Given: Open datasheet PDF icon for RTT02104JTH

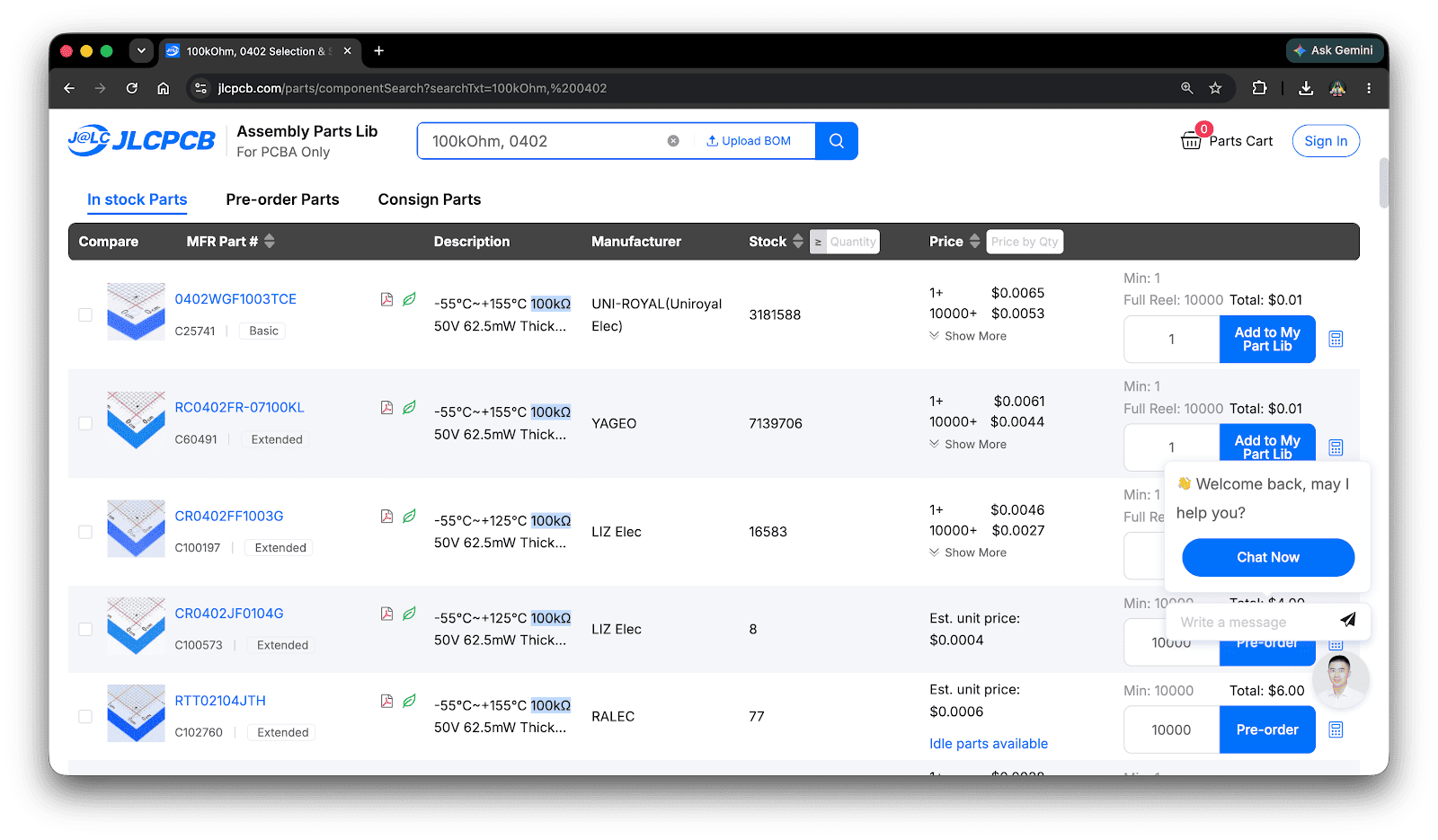Looking at the screenshot, I should pos(386,701).
